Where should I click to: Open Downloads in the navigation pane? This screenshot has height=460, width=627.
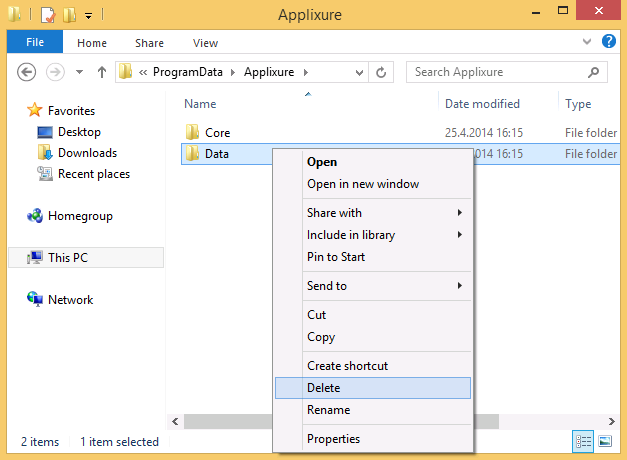87,153
